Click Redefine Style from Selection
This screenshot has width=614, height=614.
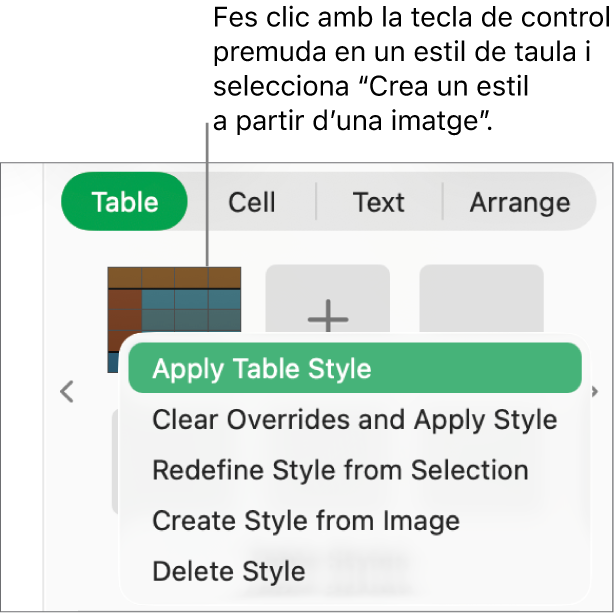(340, 470)
